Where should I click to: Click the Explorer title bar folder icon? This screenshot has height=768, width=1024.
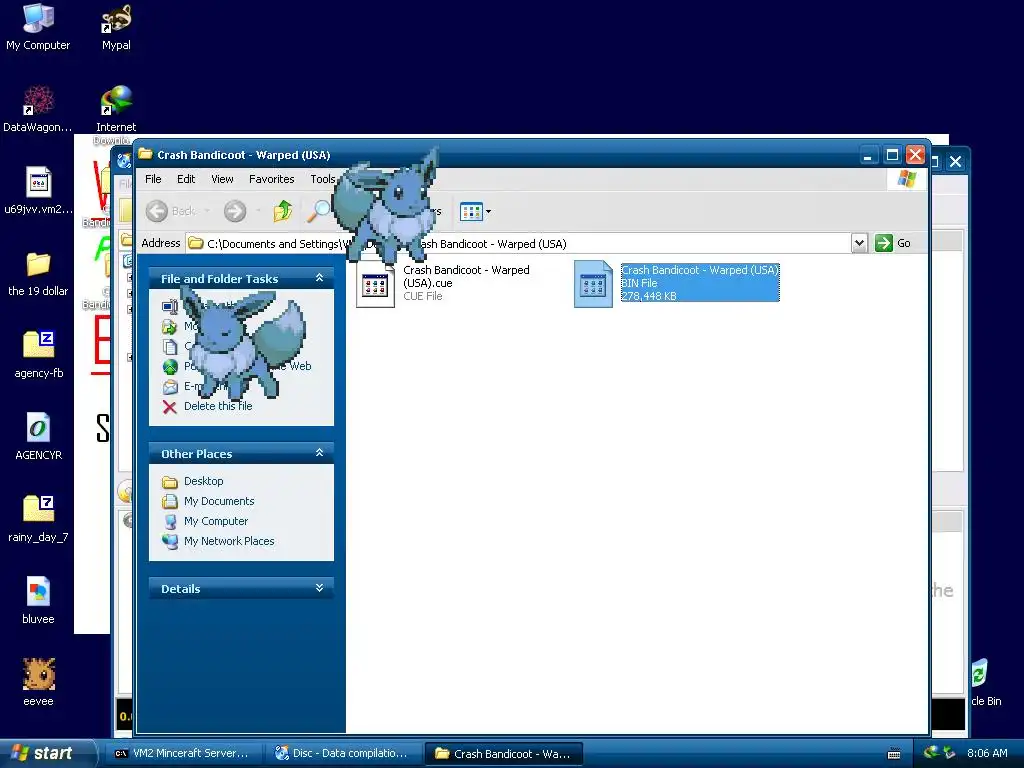click(145, 155)
